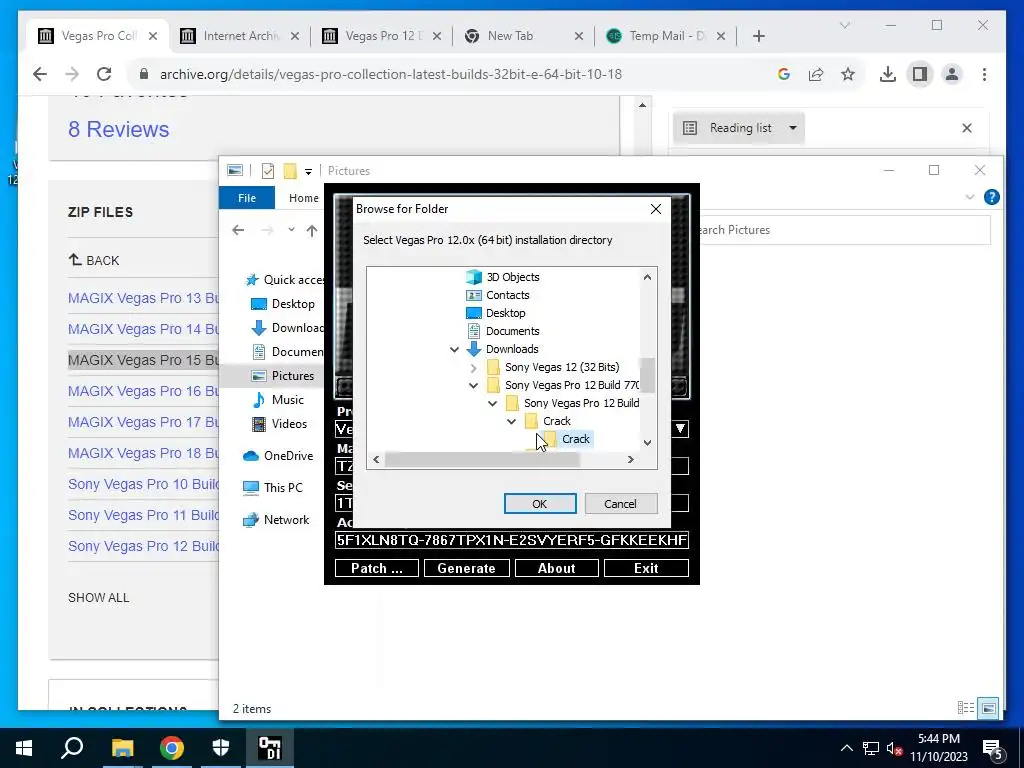Expand Sony Vegas 12 (32 Bits) node

(473, 368)
